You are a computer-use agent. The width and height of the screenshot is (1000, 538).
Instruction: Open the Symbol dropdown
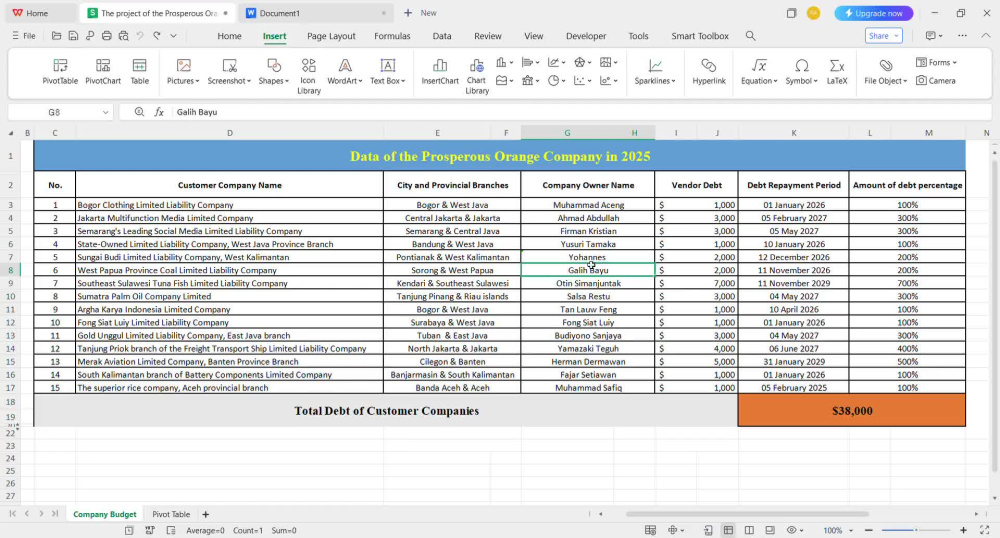(802, 71)
